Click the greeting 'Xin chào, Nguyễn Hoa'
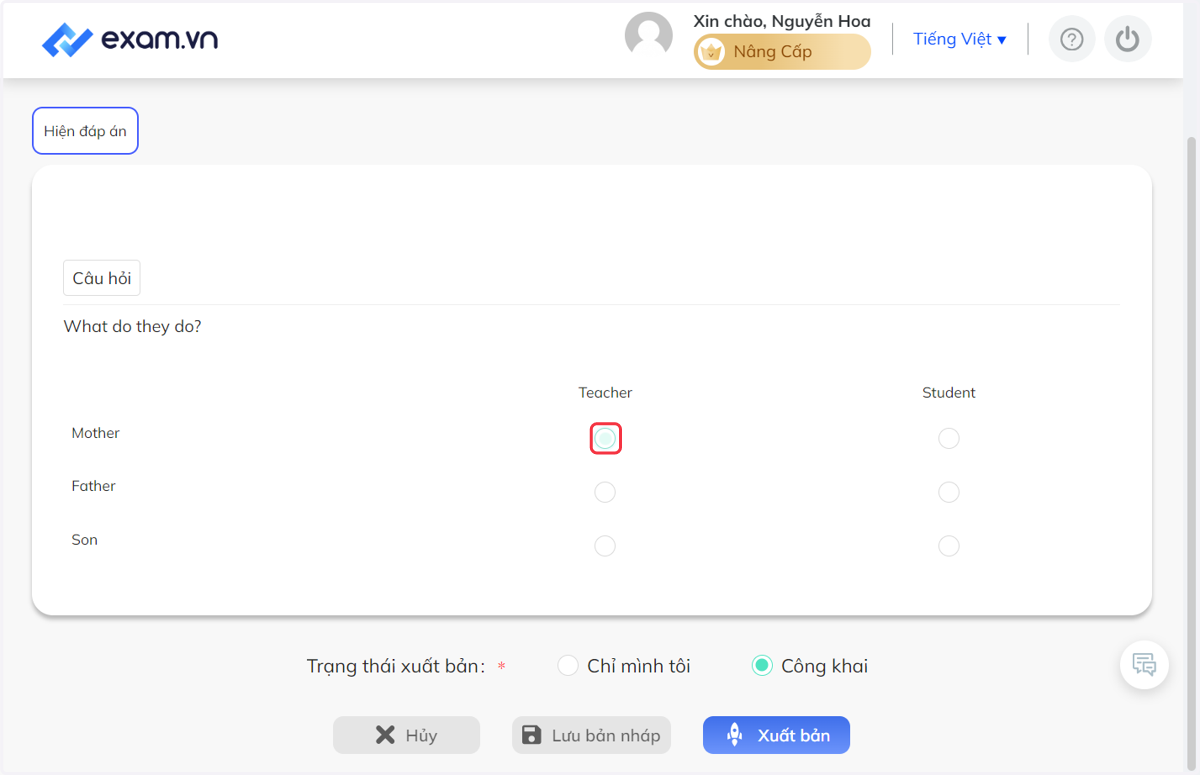The height and width of the screenshot is (775, 1200). pyautogui.click(x=782, y=21)
